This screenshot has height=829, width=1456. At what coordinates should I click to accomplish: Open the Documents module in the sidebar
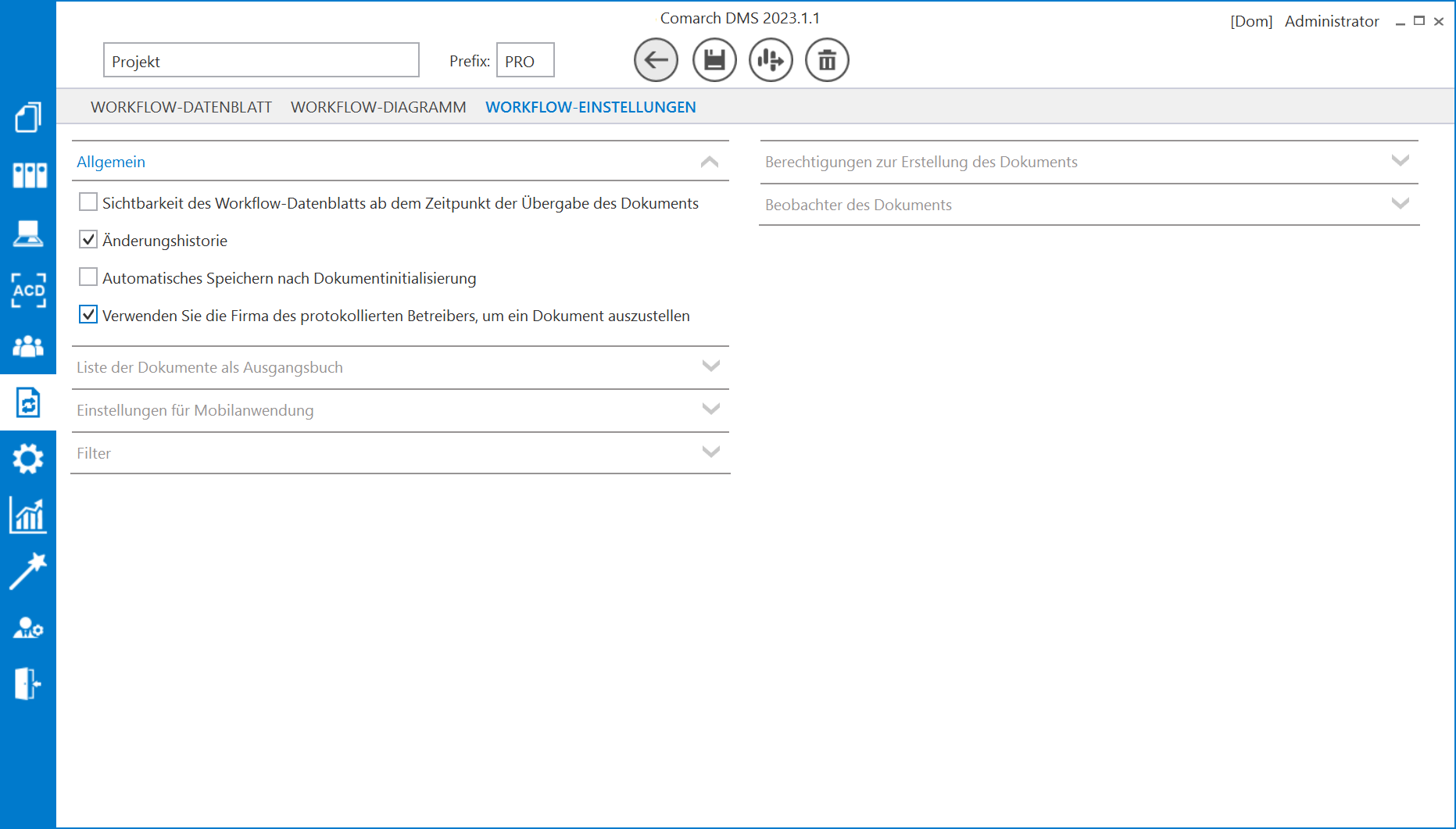[x=28, y=117]
